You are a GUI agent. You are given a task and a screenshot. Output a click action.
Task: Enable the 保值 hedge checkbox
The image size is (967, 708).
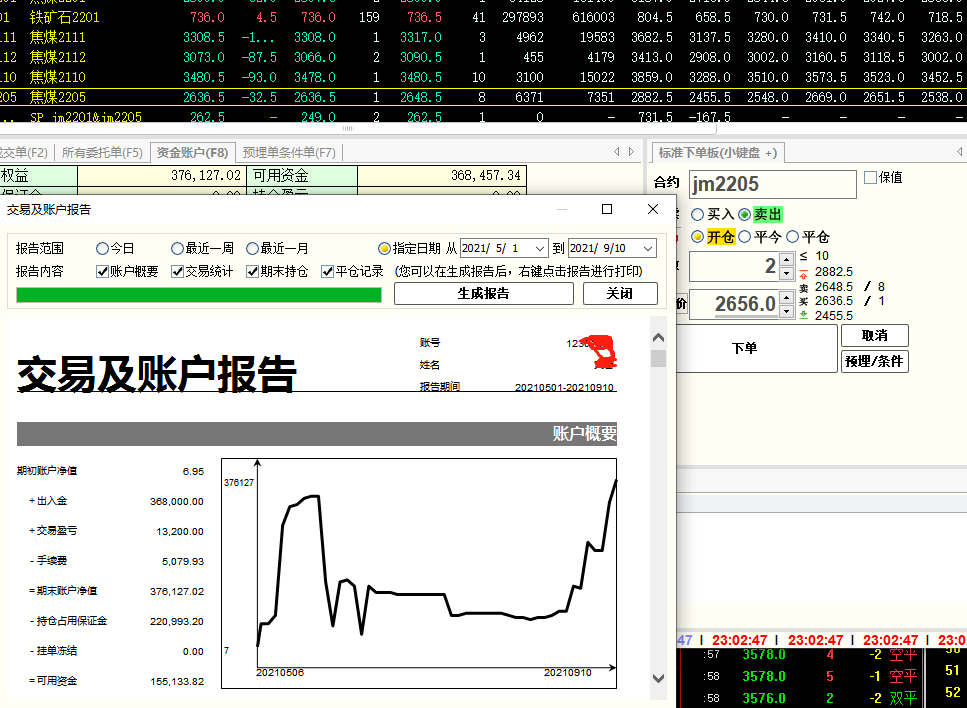(x=870, y=178)
